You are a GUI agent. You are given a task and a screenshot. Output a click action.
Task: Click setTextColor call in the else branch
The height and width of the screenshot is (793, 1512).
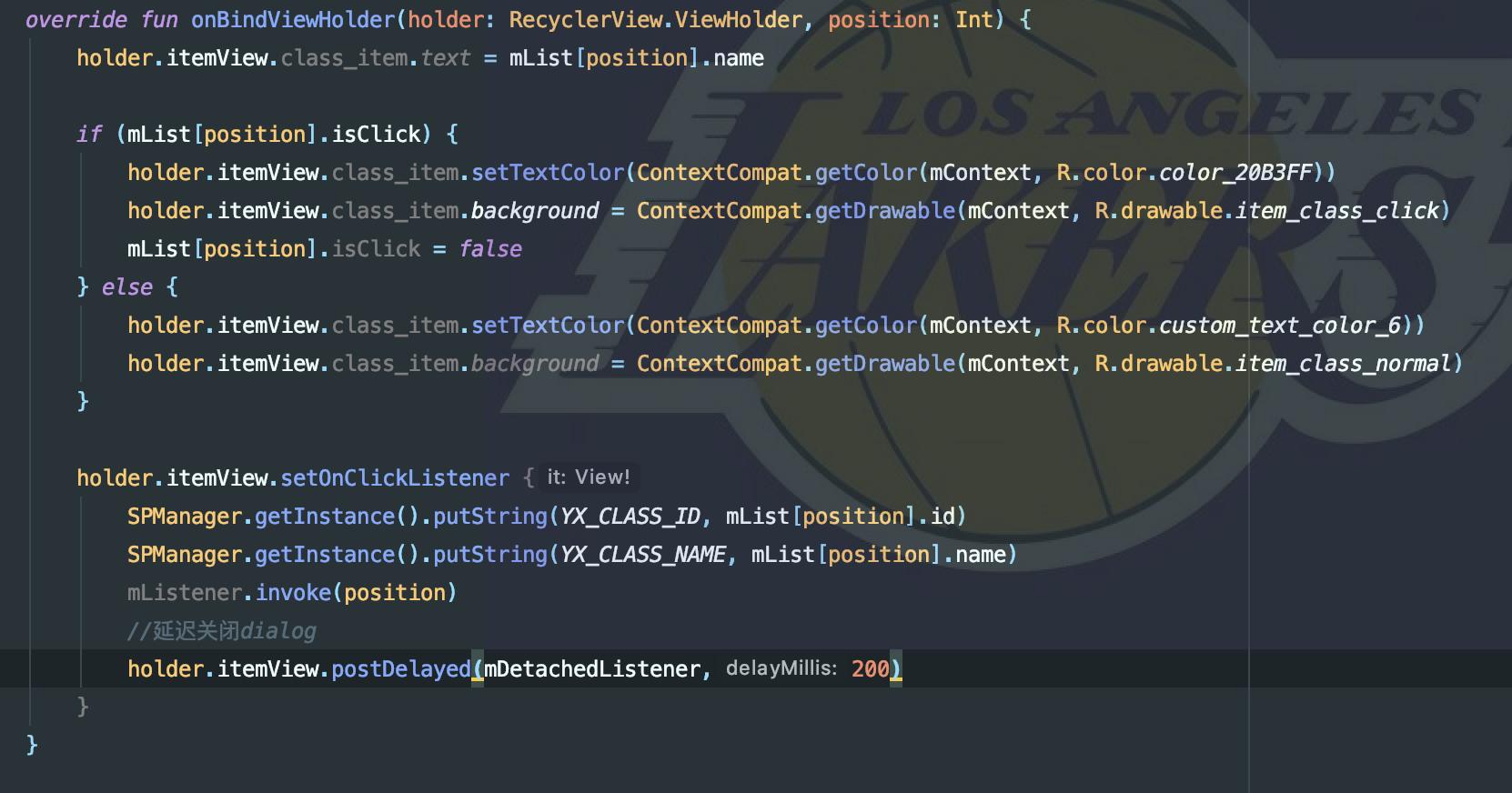click(548, 326)
